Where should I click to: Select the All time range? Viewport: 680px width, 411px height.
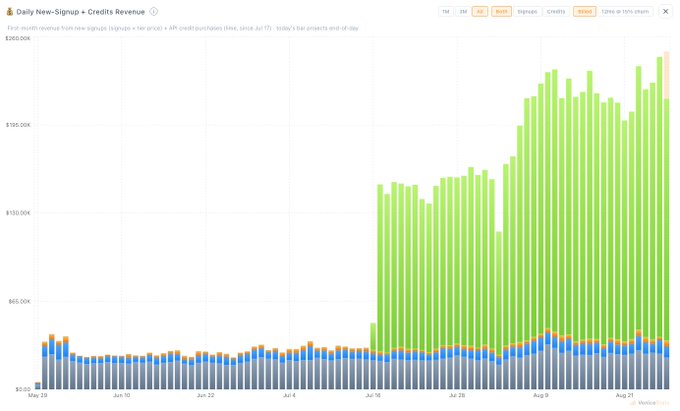pos(480,12)
